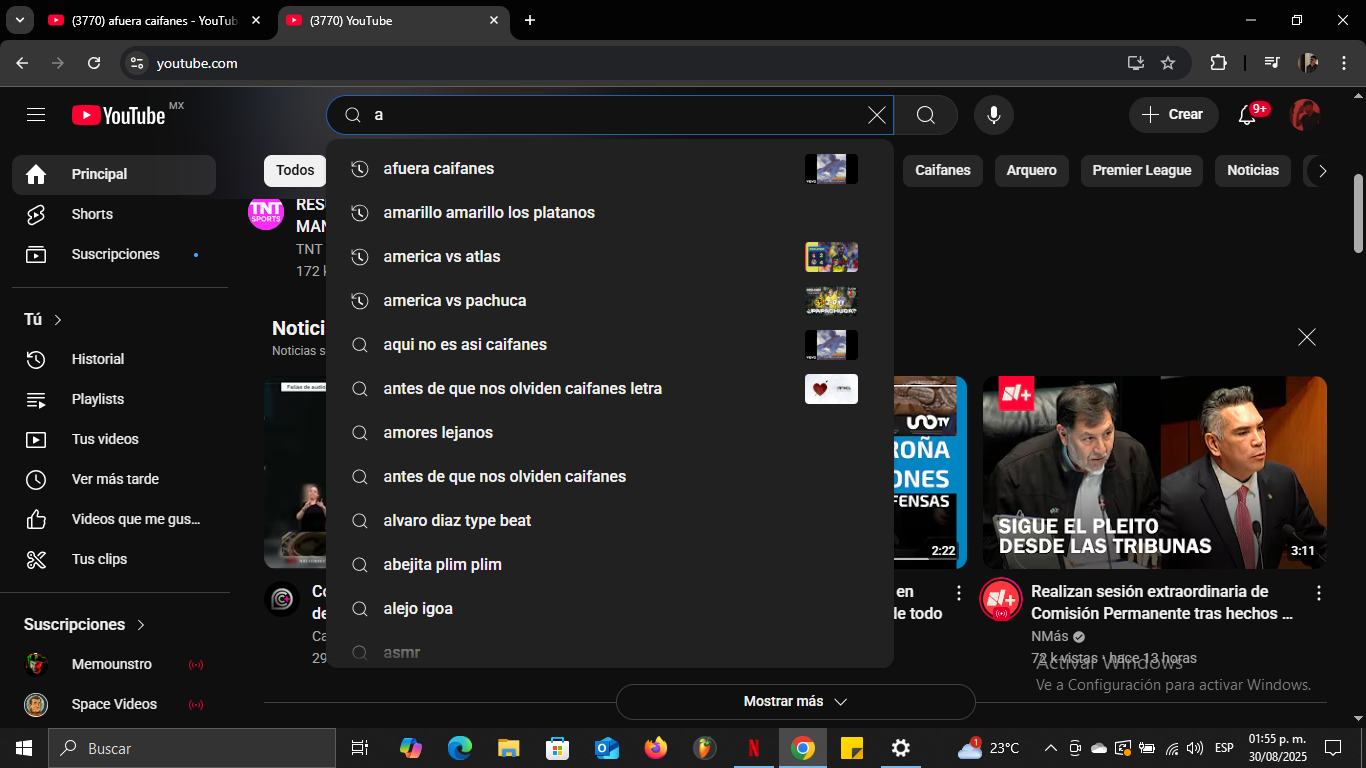Choose 'america vs pachuca' suggestion
1366x768 pixels.
pyautogui.click(x=454, y=301)
